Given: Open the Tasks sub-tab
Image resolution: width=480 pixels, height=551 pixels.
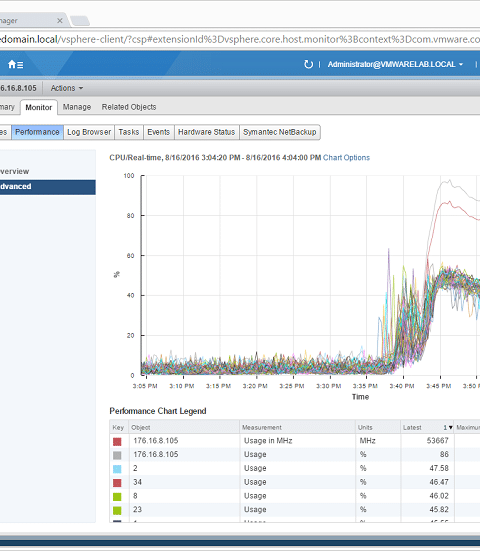Looking at the screenshot, I should click(x=129, y=132).
